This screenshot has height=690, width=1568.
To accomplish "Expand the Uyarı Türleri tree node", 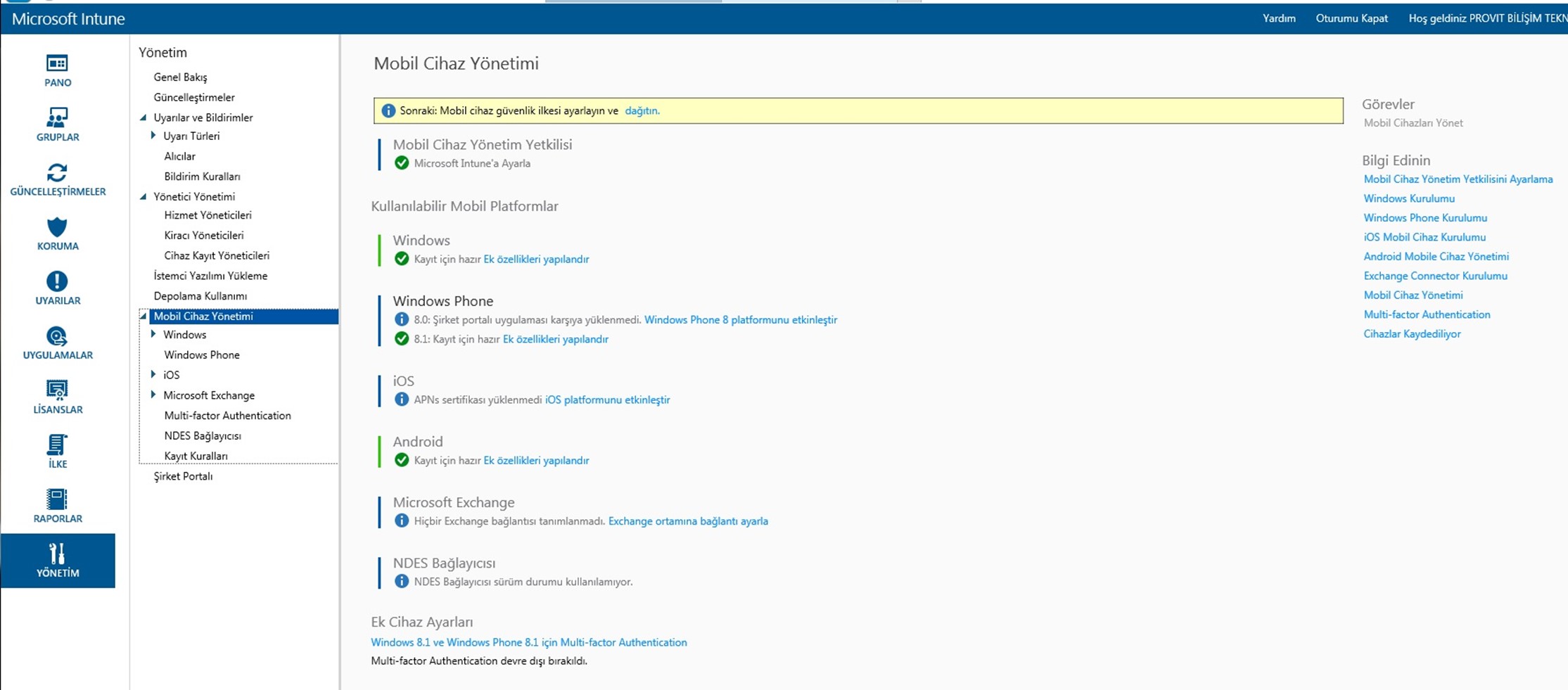I will pos(153,135).
